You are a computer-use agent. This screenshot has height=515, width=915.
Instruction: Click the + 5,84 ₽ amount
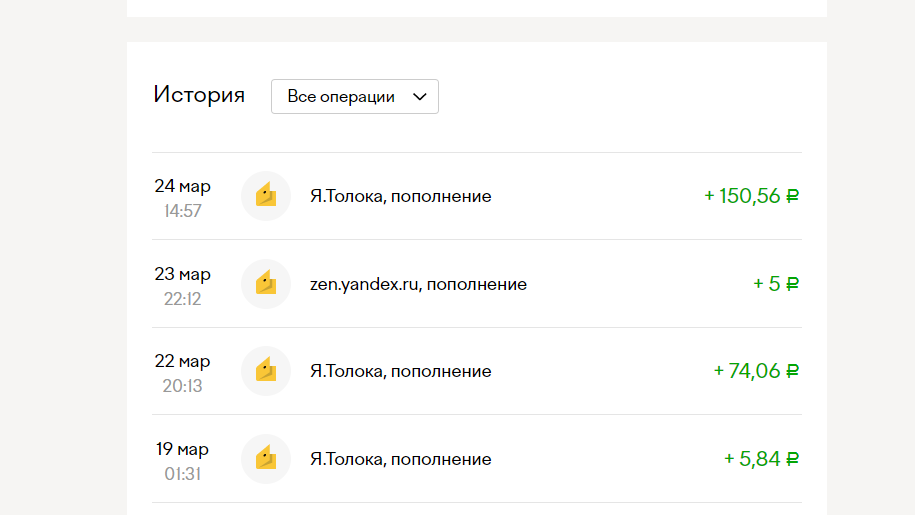[x=761, y=459]
